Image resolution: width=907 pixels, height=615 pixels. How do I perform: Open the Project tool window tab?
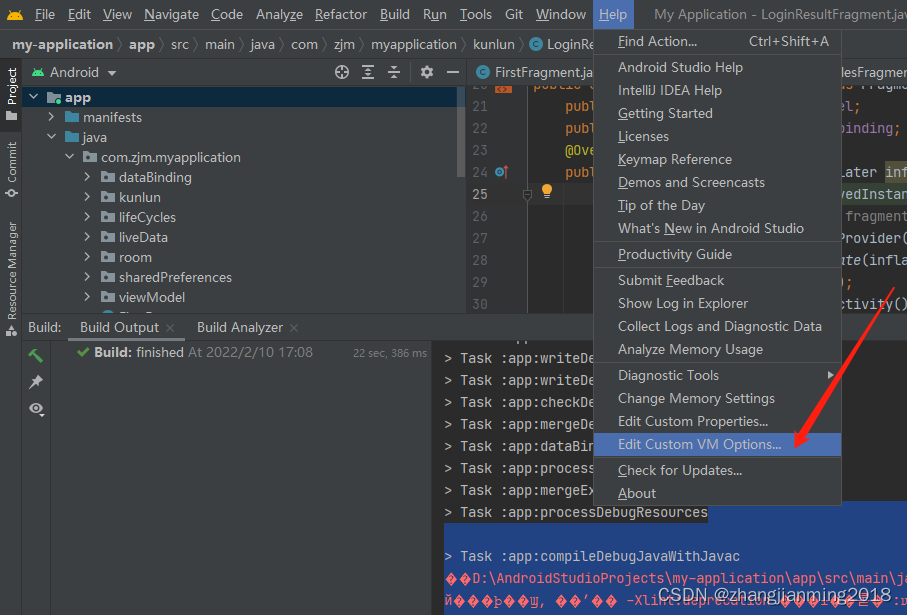[12, 93]
